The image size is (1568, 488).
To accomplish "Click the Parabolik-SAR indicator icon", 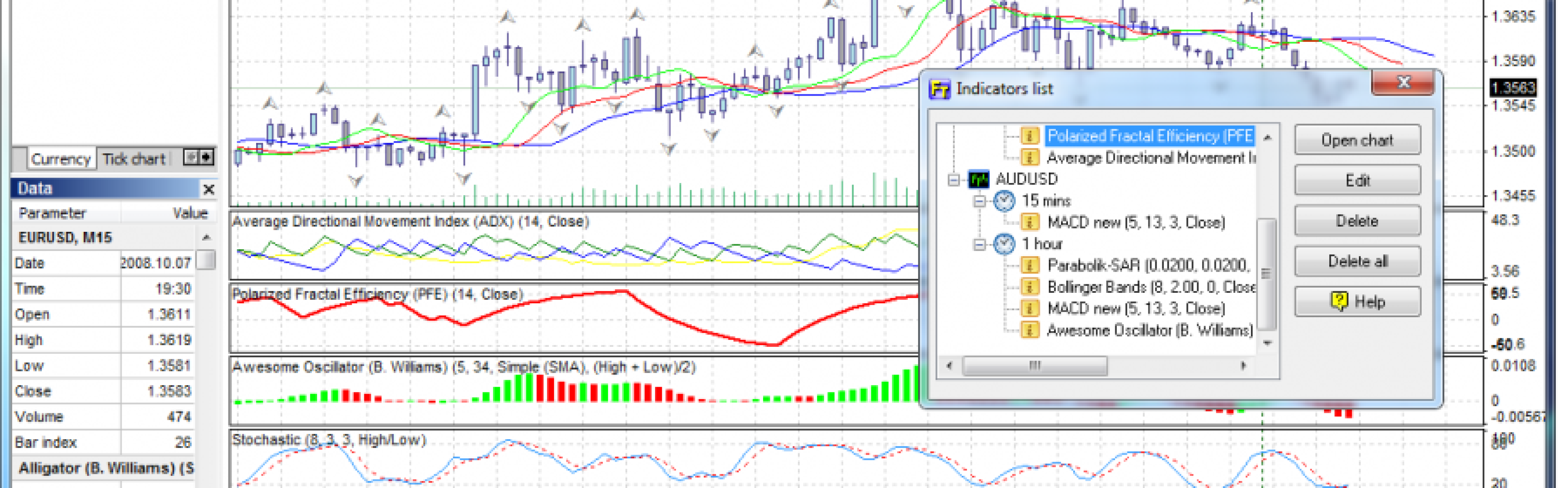I will point(1029,266).
